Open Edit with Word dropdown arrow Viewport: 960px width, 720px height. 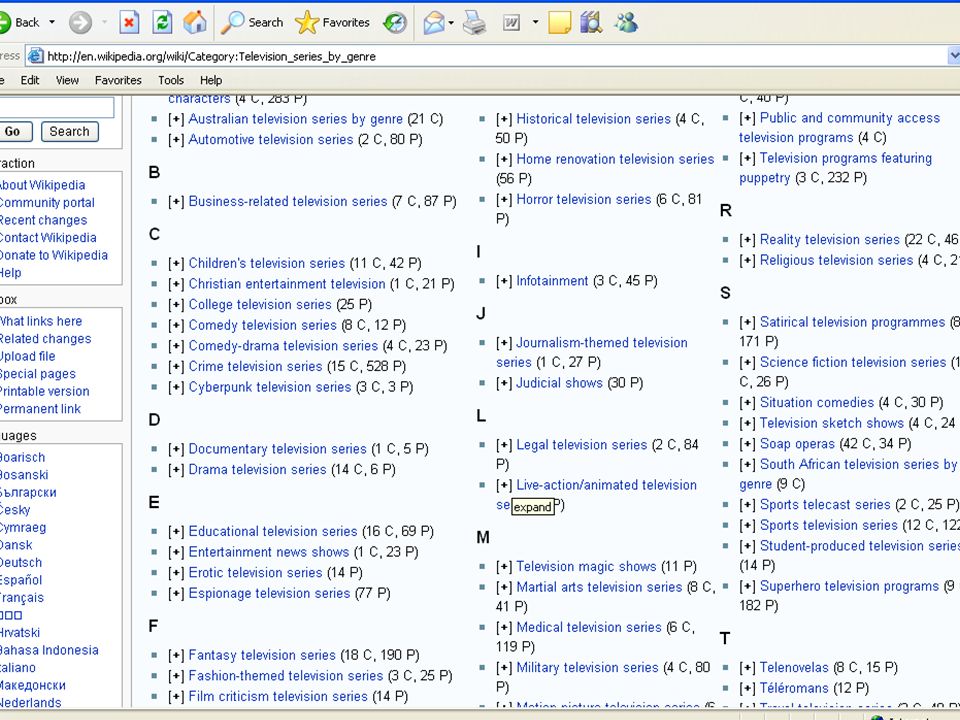click(x=535, y=23)
